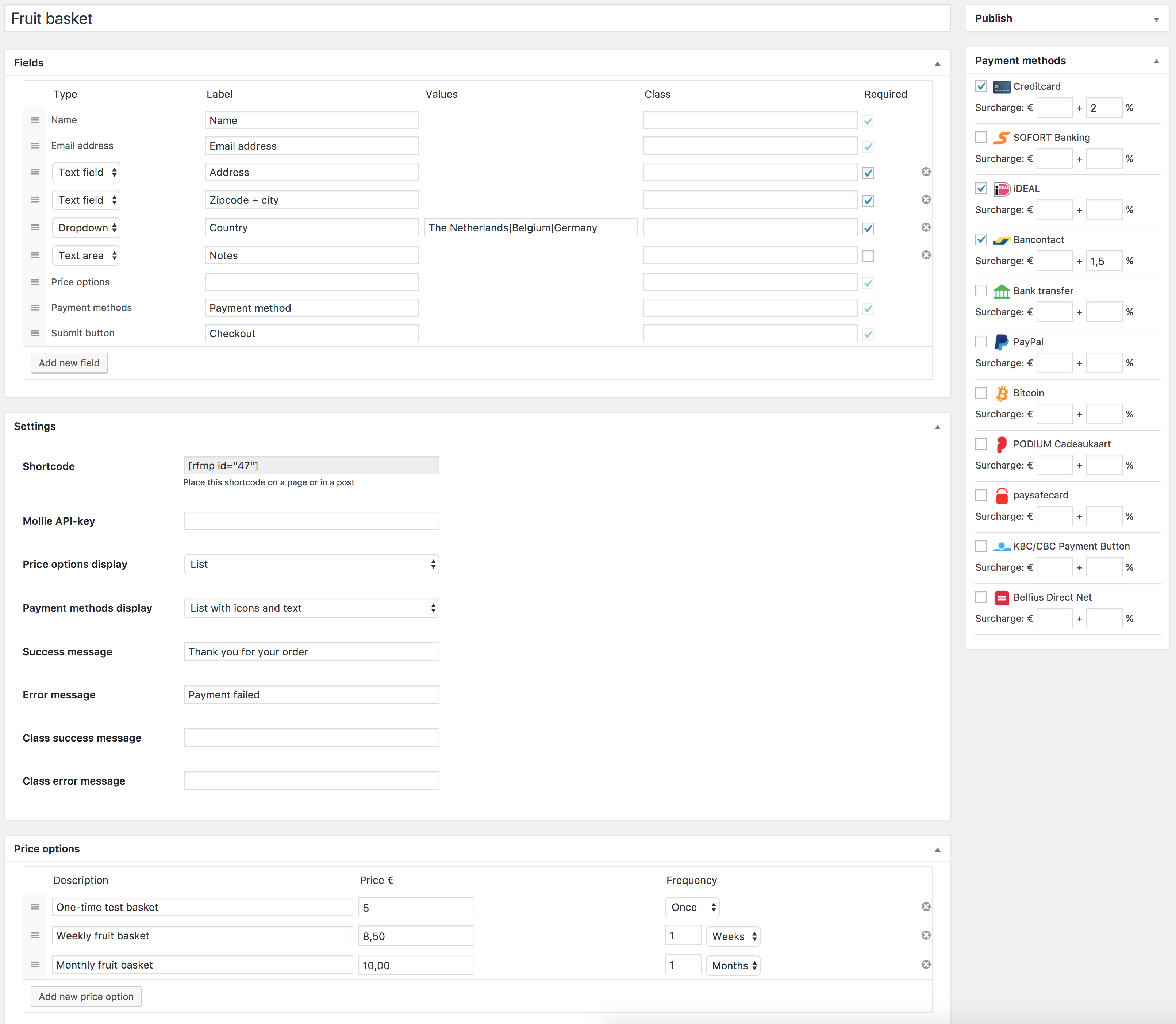Collapse the Settings panel
The width and height of the screenshot is (1176, 1024).
[x=938, y=427]
